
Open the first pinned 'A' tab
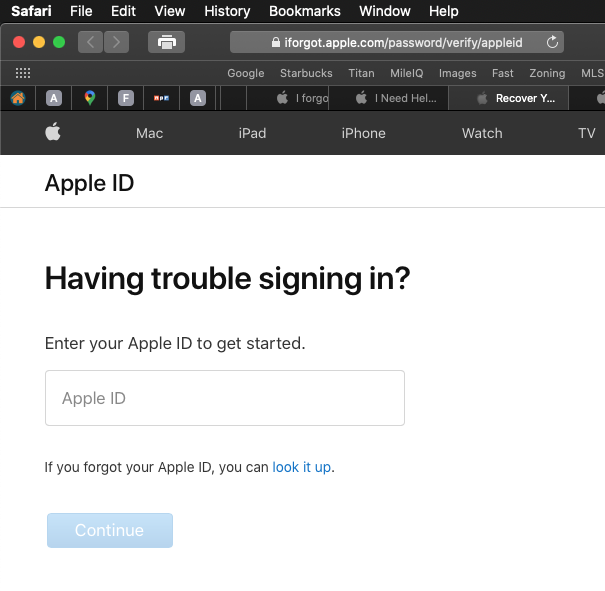pyautogui.click(x=54, y=98)
